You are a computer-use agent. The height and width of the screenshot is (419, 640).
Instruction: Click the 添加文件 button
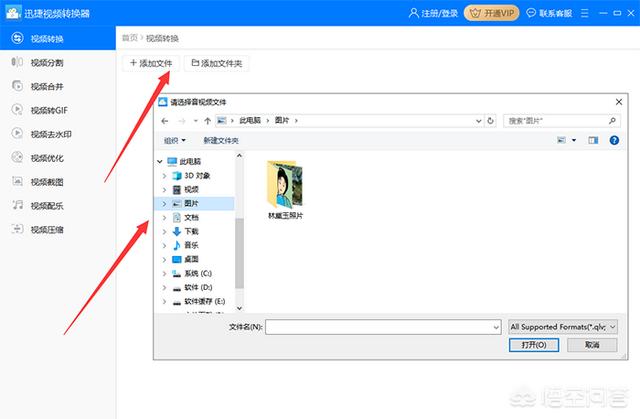point(151,63)
